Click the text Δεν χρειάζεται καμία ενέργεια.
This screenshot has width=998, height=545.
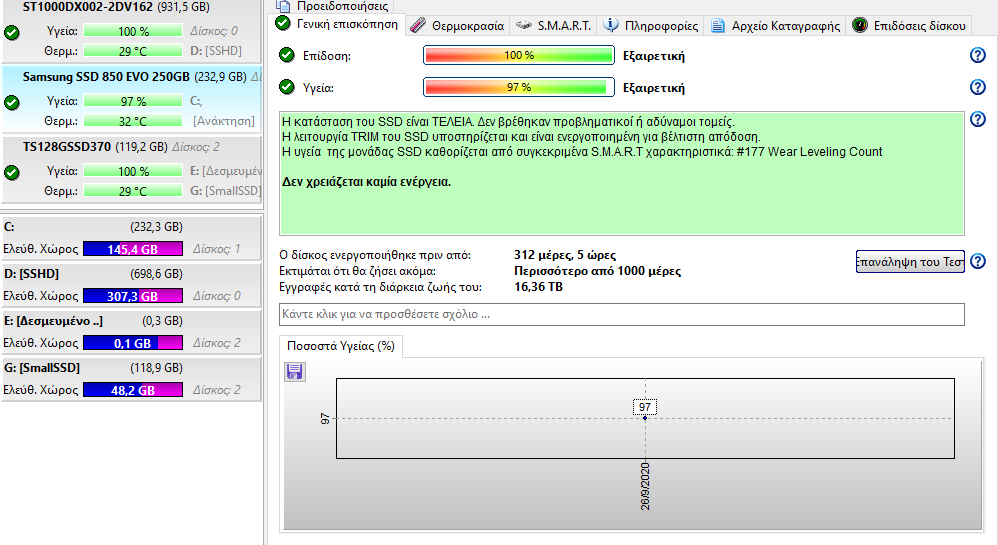pos(367,182)
